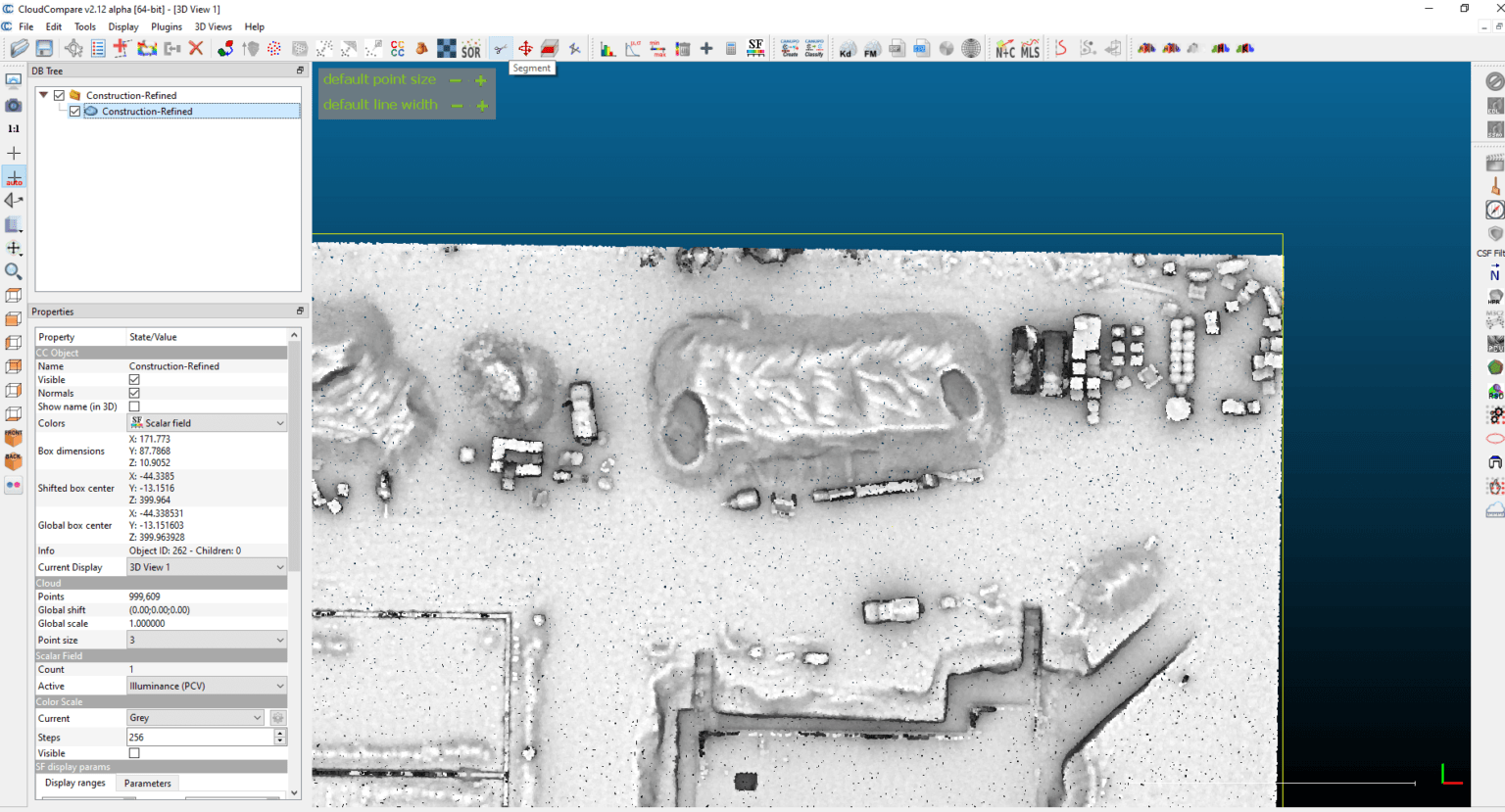
Task: Open the Plugins menu
Action: [x=166, y=26]
